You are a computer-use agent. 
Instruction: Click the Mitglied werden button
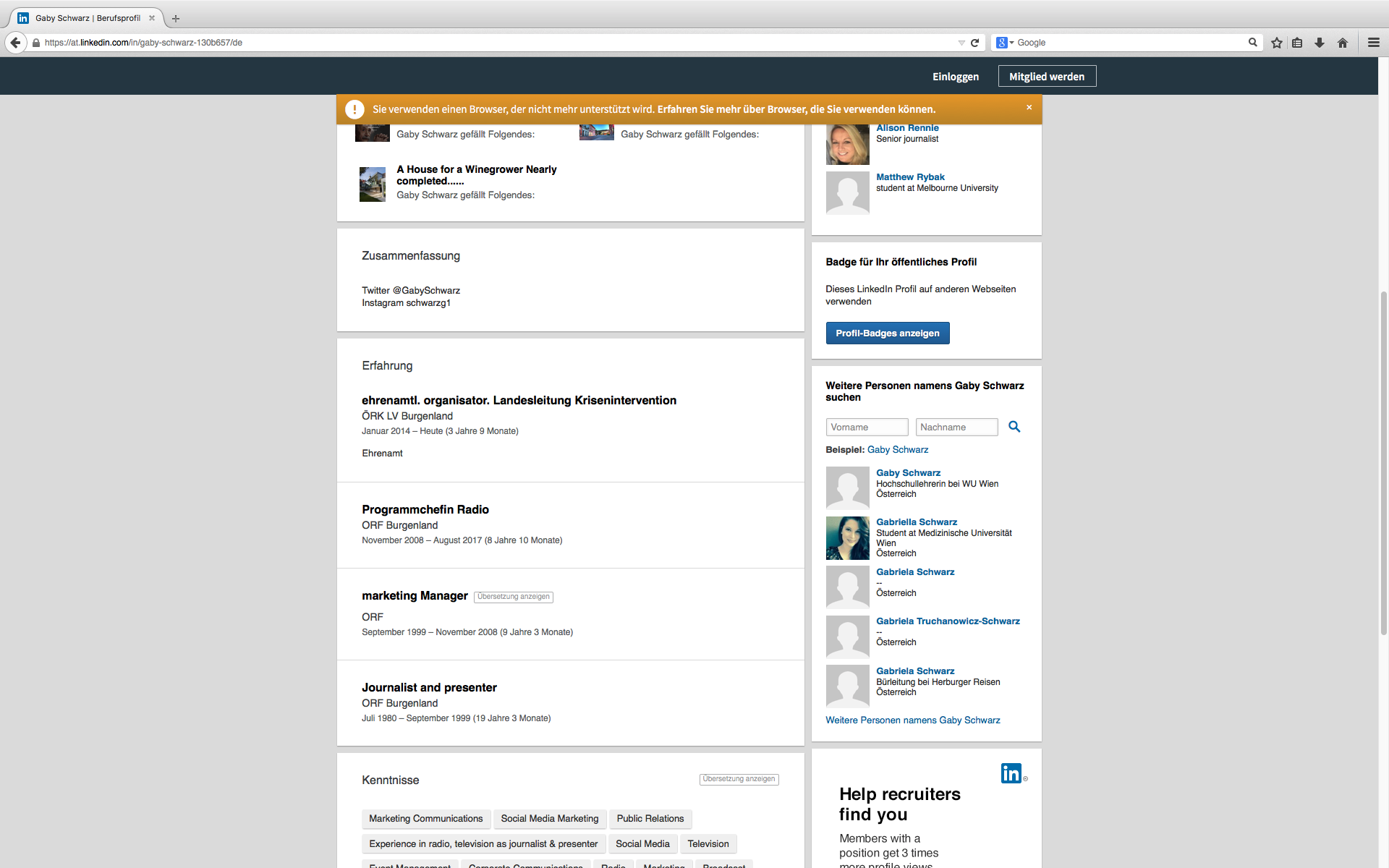[1047, 77]
